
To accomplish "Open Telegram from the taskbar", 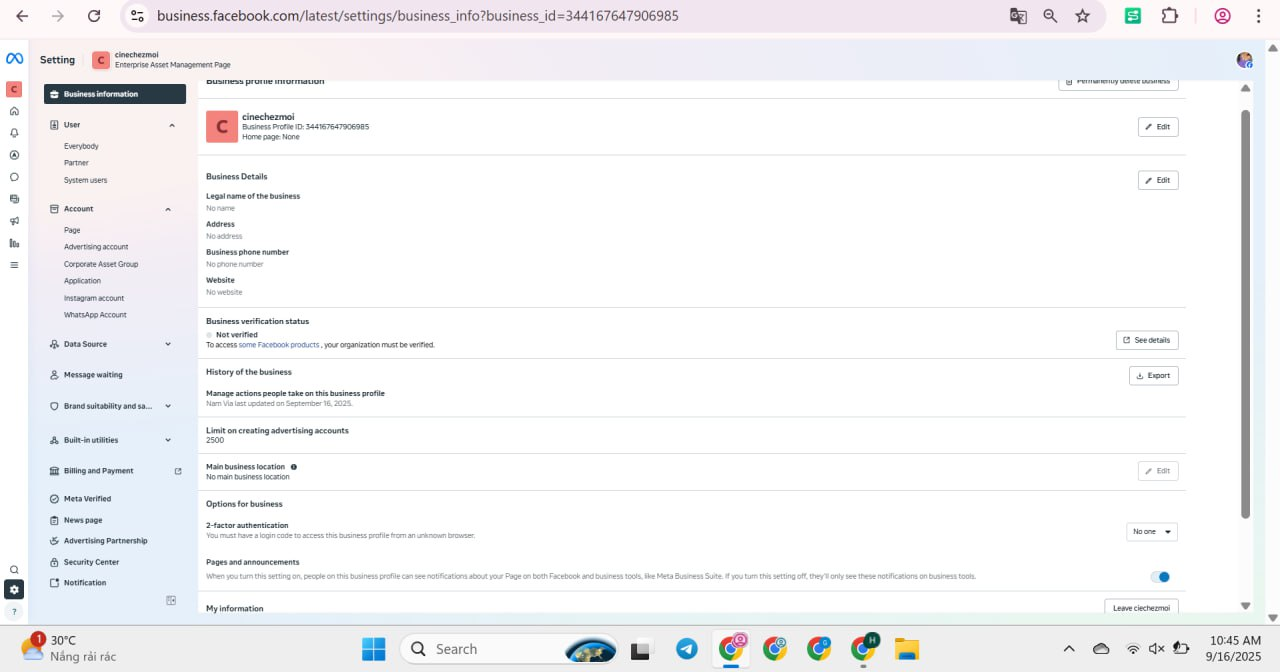I will 687,649.
